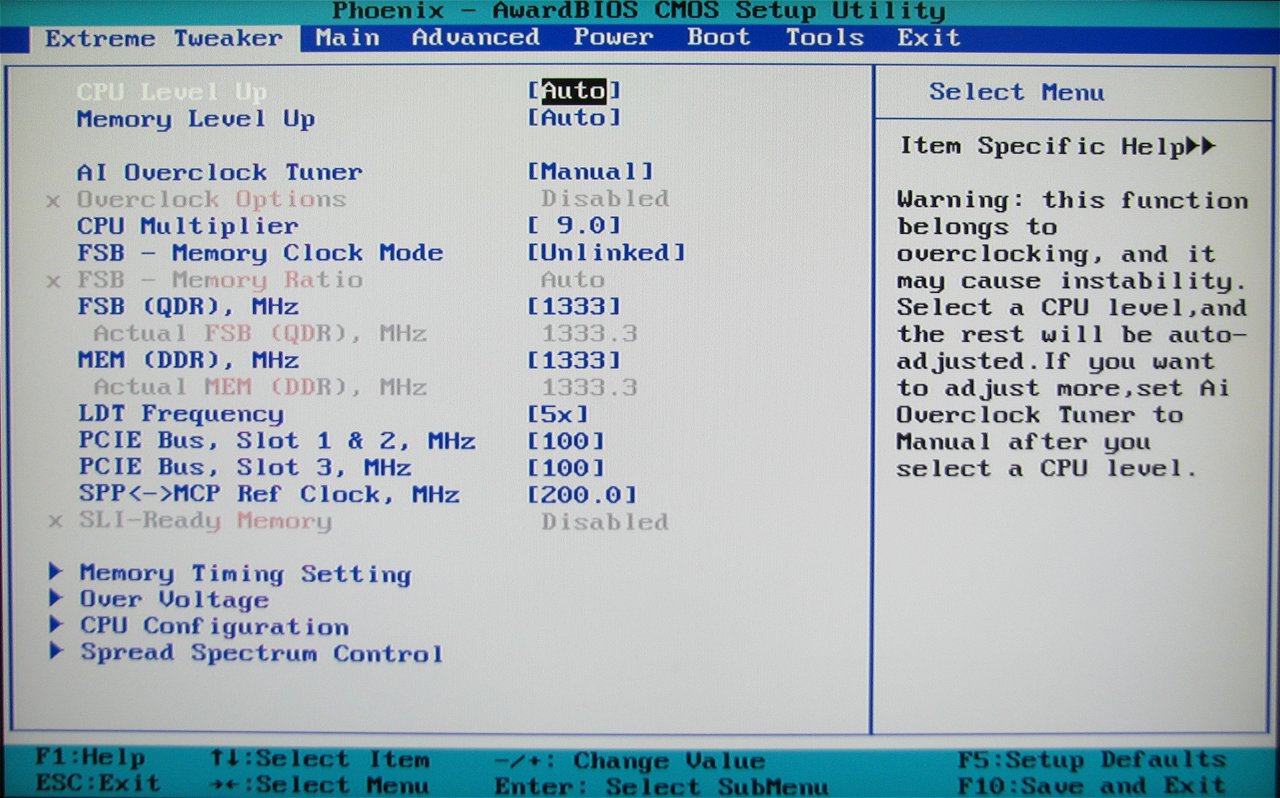Change the Memory Level Up Auto value
The width and height of the screenshot is (1280, 798).
pyautogui.click(x=574, y=118)
